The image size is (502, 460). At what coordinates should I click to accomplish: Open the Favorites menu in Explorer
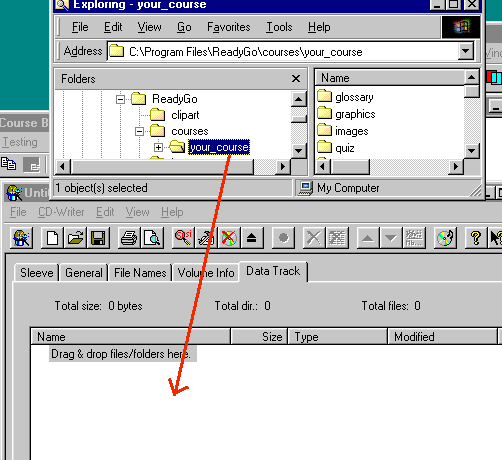coord(229,27)
